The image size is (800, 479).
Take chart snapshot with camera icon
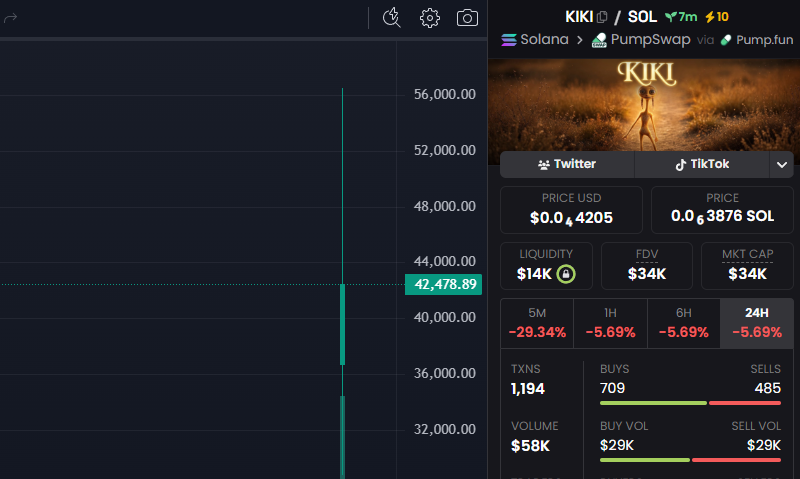click(467, 18)
